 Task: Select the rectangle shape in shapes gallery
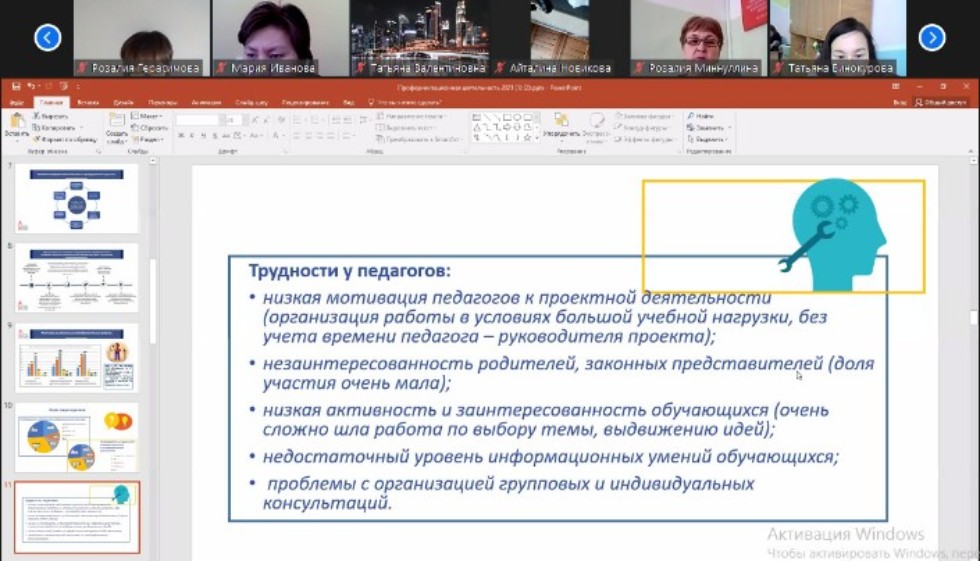pyautogui.click(x=508, y=117)
